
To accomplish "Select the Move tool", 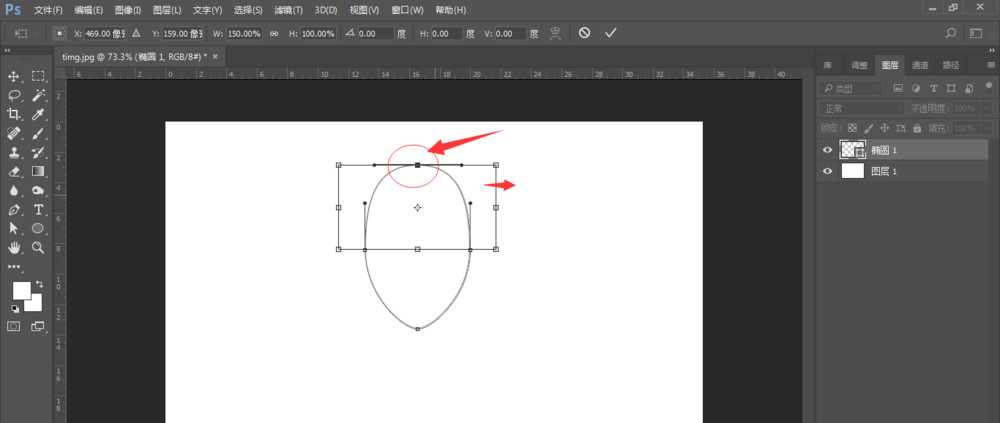I will click(x=14, y=76).
